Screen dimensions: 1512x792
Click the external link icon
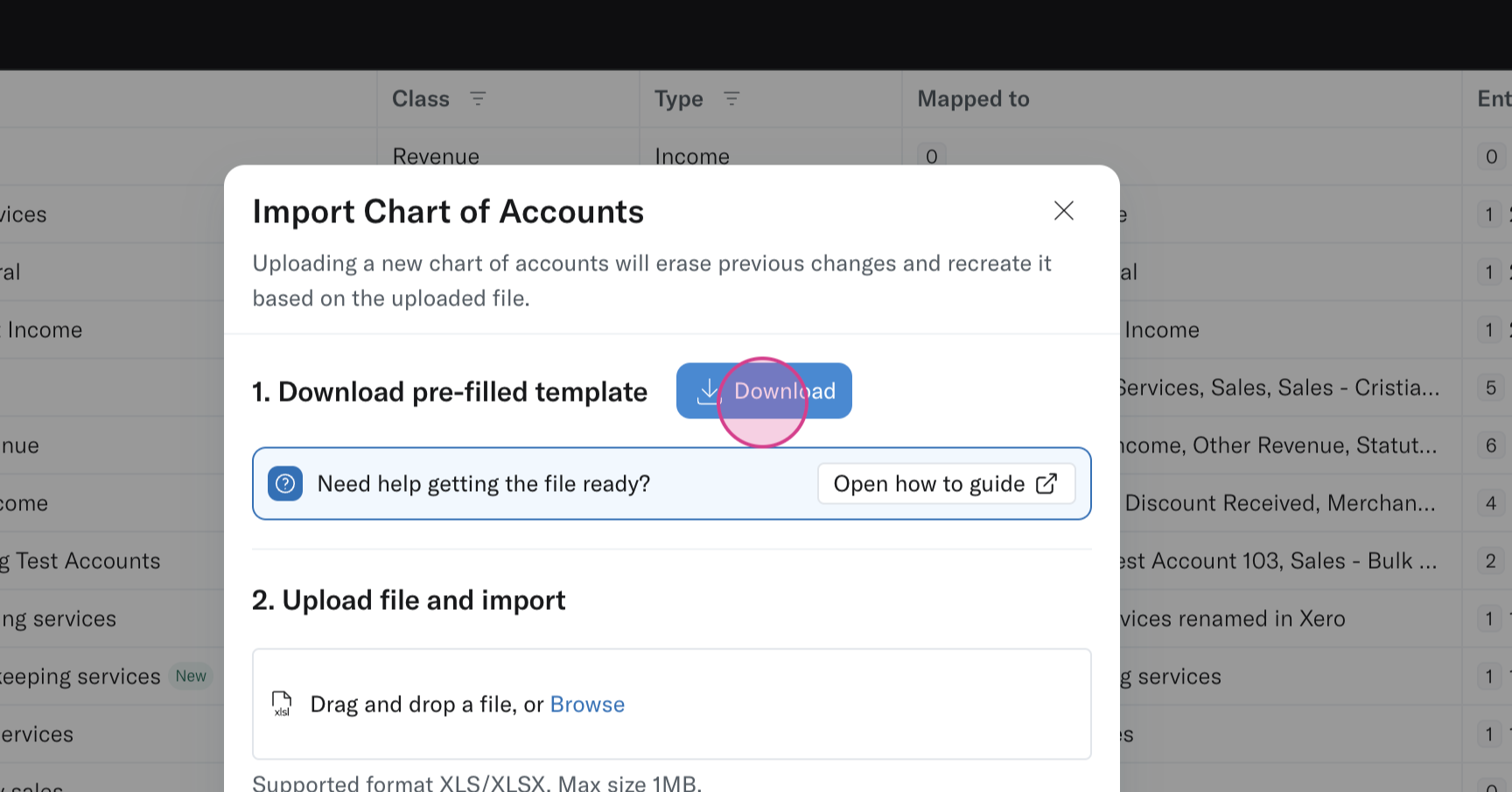tap(1046, 484)
